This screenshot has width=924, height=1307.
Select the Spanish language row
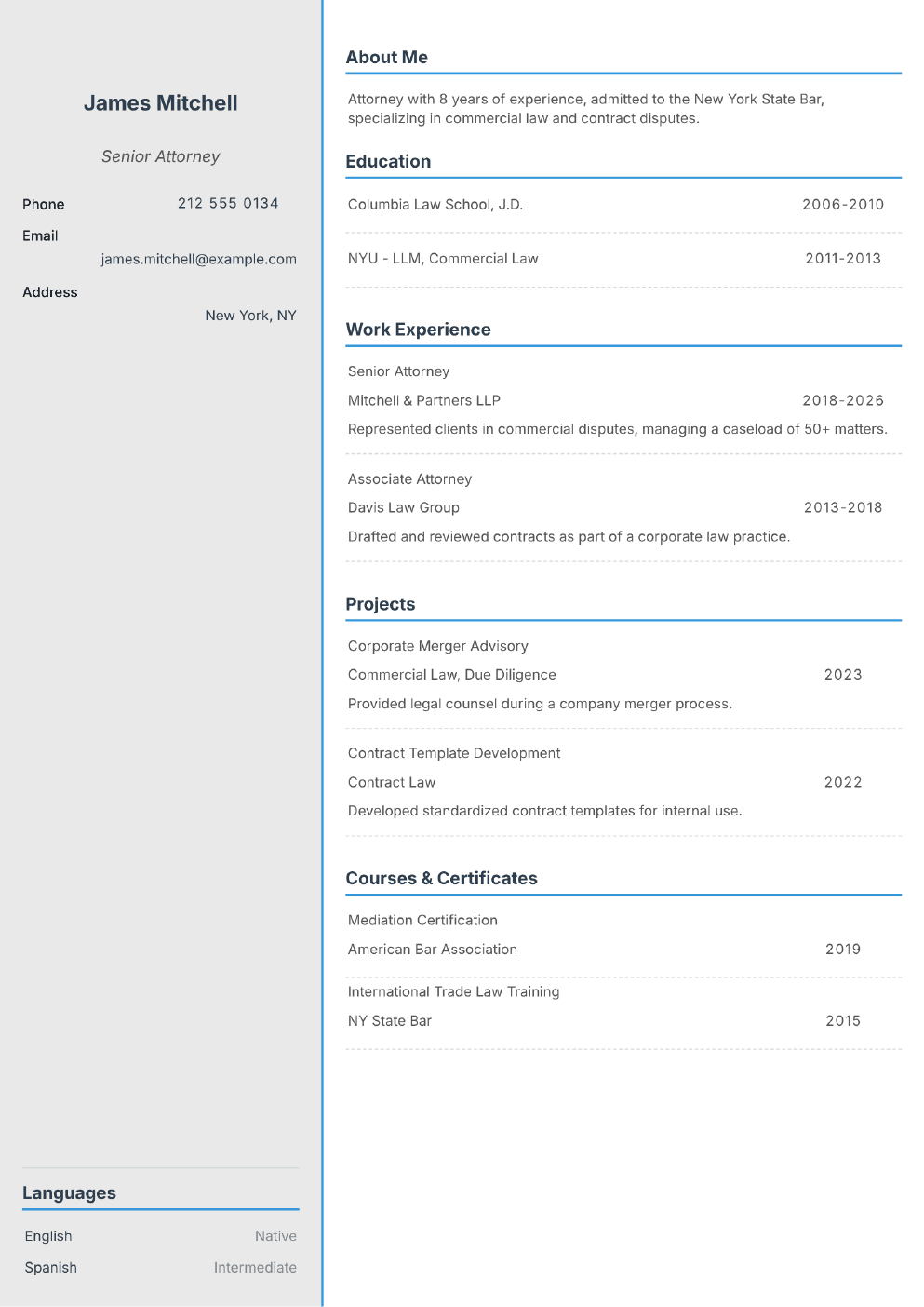(161, 1268)
